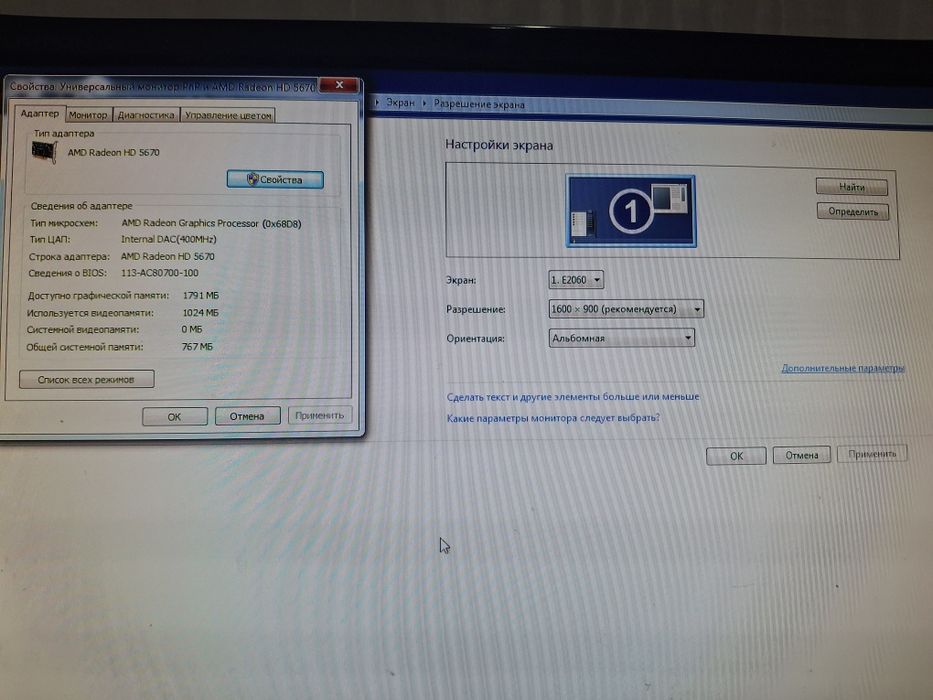Viewport: 933px width, 700px height.
Task: Click the 1024 МБ video memory value
Action: 201,312
